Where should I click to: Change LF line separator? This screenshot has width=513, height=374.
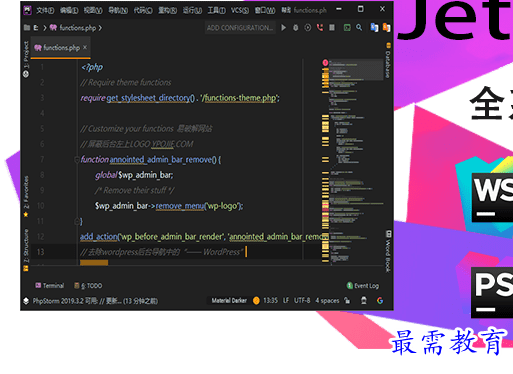point(286,301)
